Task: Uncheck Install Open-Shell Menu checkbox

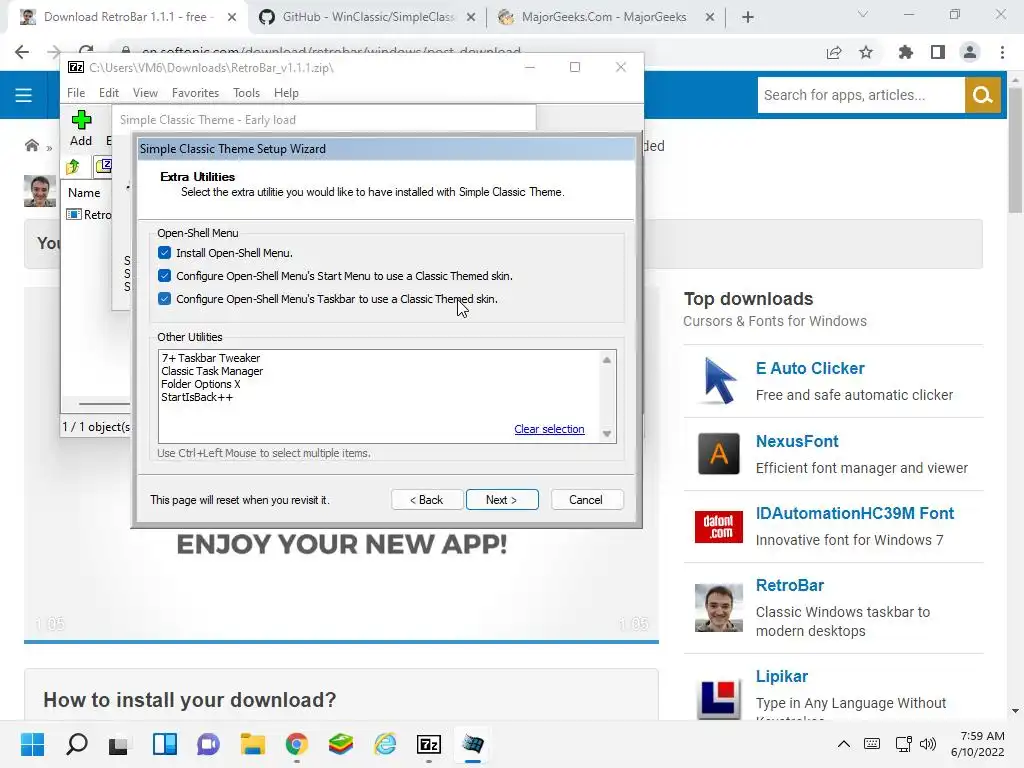Action: click(165, 253)
